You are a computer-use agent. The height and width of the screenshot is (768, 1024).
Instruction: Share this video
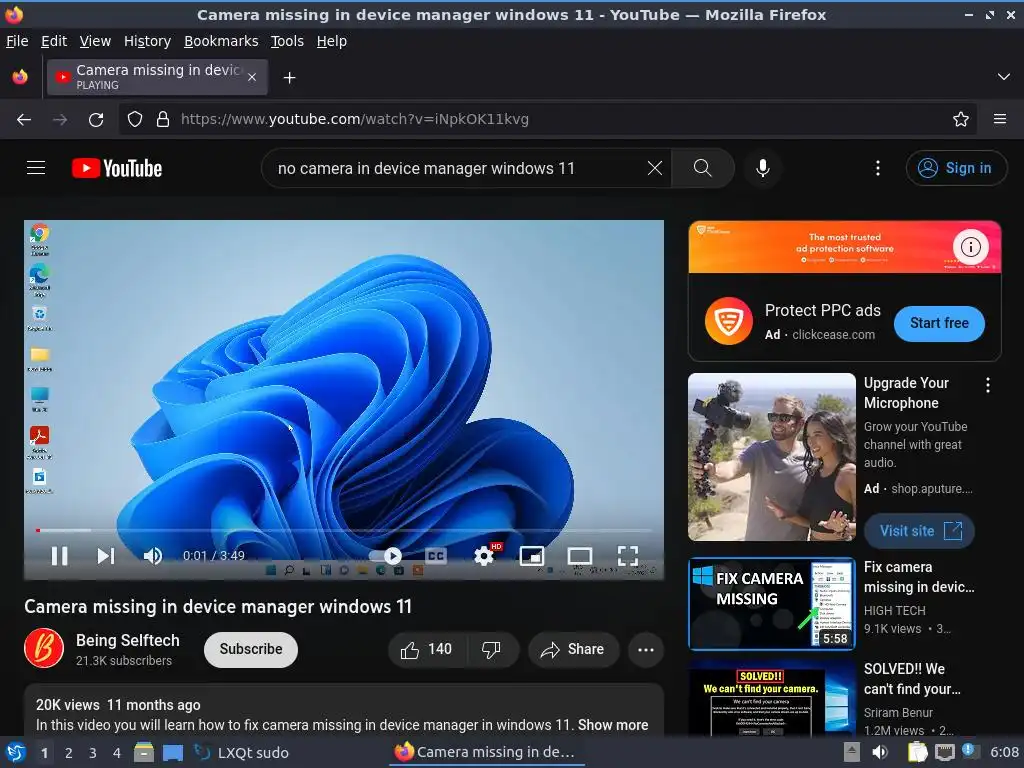573,650
